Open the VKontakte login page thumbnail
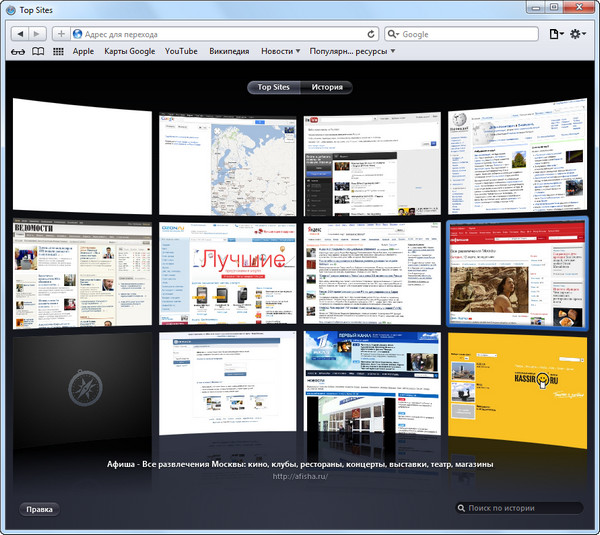The image size is (600, 535). (x=228, y=383)
